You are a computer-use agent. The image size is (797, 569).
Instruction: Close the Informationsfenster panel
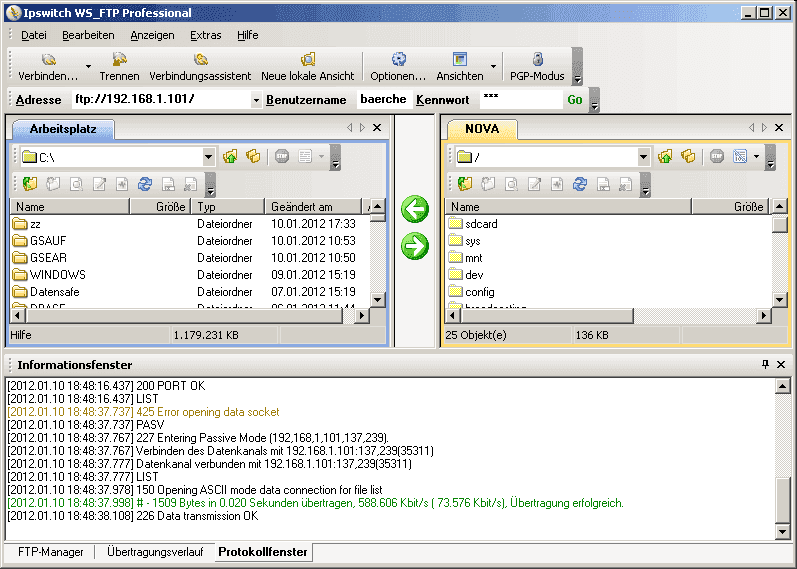[x=781, y=364]
